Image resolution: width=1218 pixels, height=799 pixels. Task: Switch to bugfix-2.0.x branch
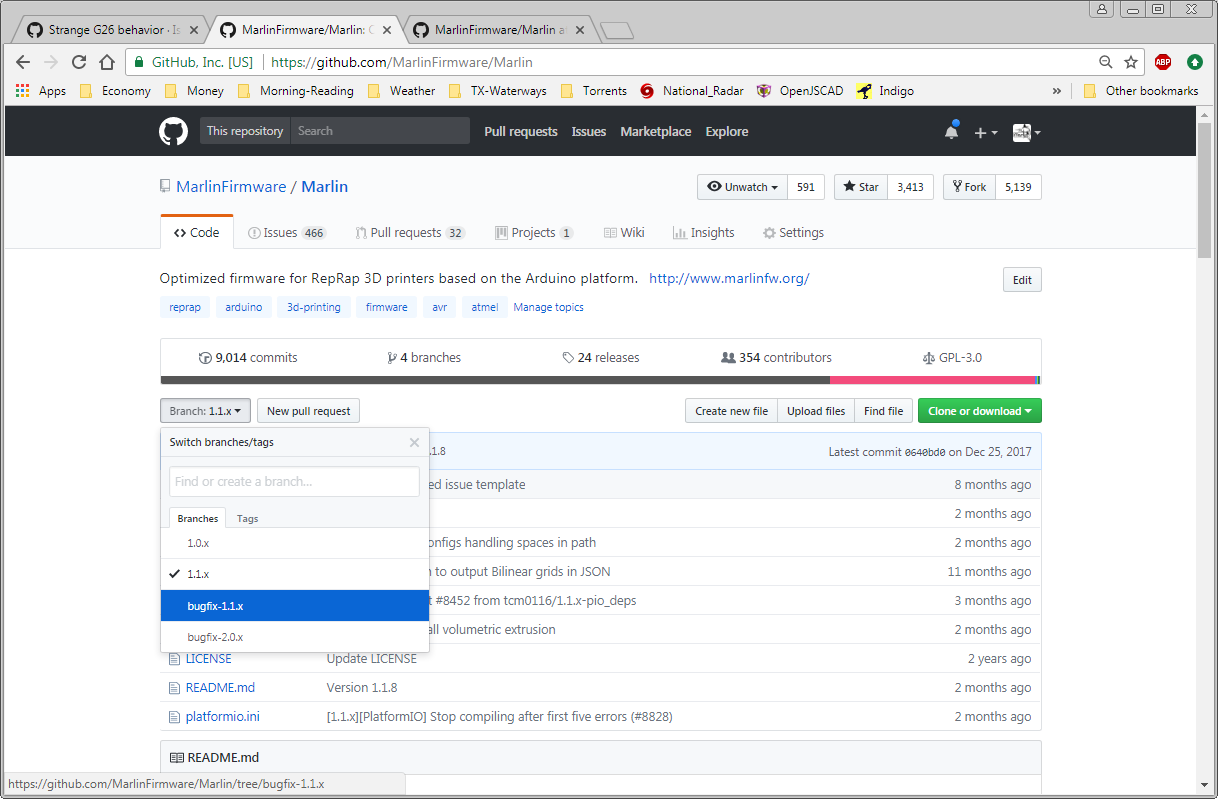[x=295, y=637]
